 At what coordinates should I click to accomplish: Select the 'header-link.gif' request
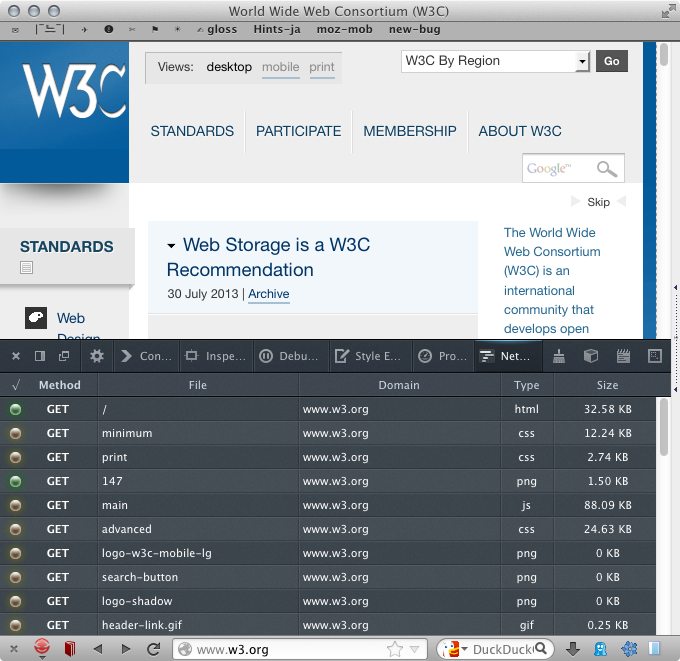pyautogui.click(x=328, y=625)
